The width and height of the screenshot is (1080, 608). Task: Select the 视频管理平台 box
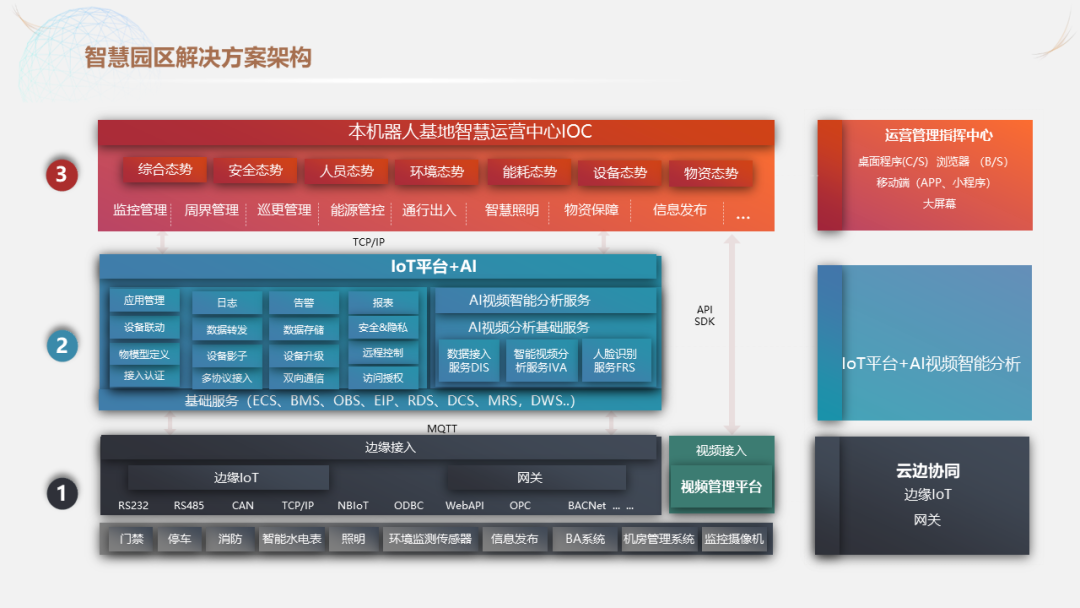pyautogui.click(x=721, y=487)
